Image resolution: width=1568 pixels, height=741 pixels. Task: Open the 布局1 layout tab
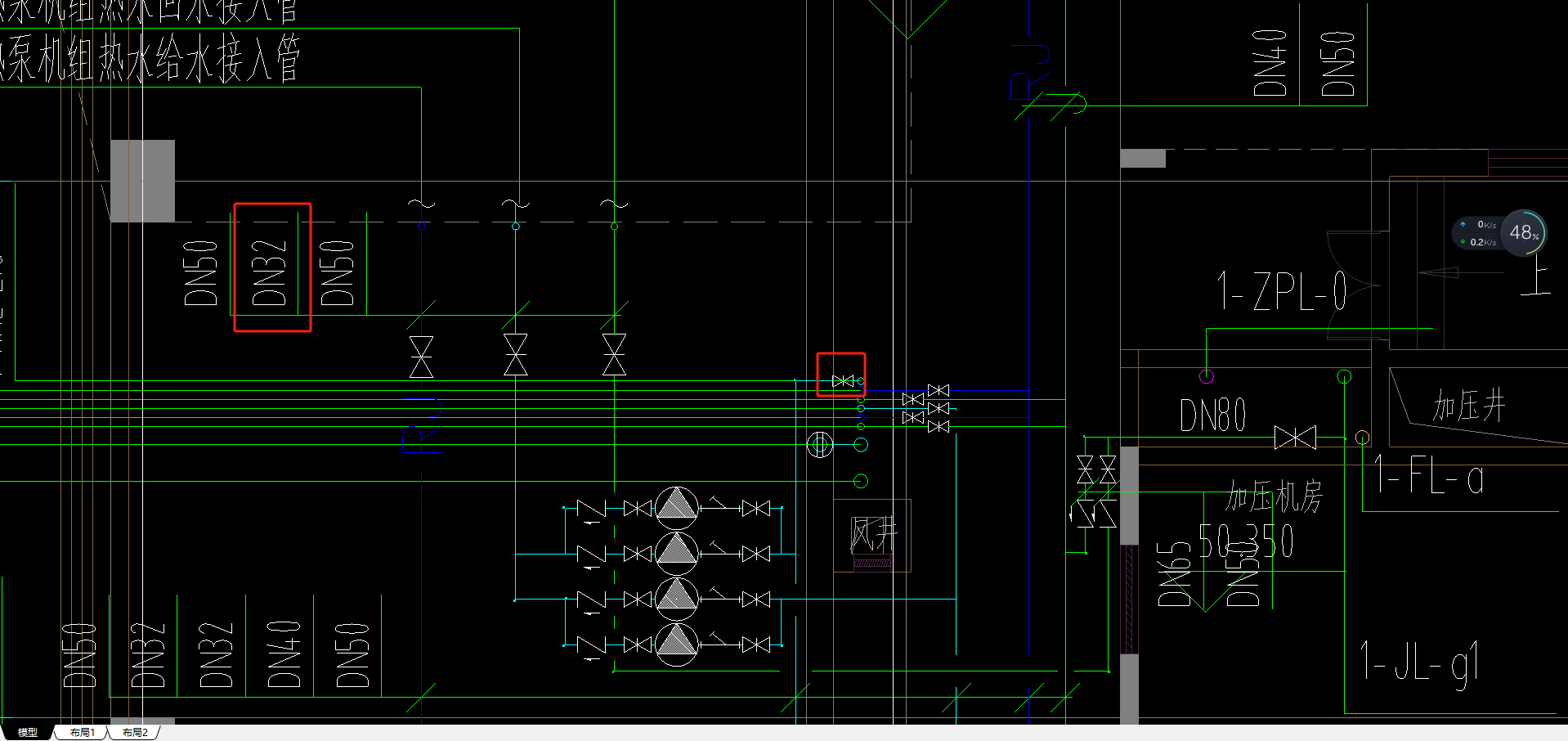82,732
